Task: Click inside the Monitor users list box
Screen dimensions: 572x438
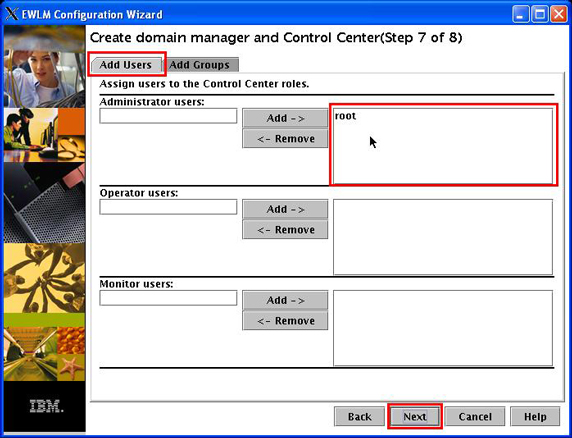Action: [x=443, y=328]
